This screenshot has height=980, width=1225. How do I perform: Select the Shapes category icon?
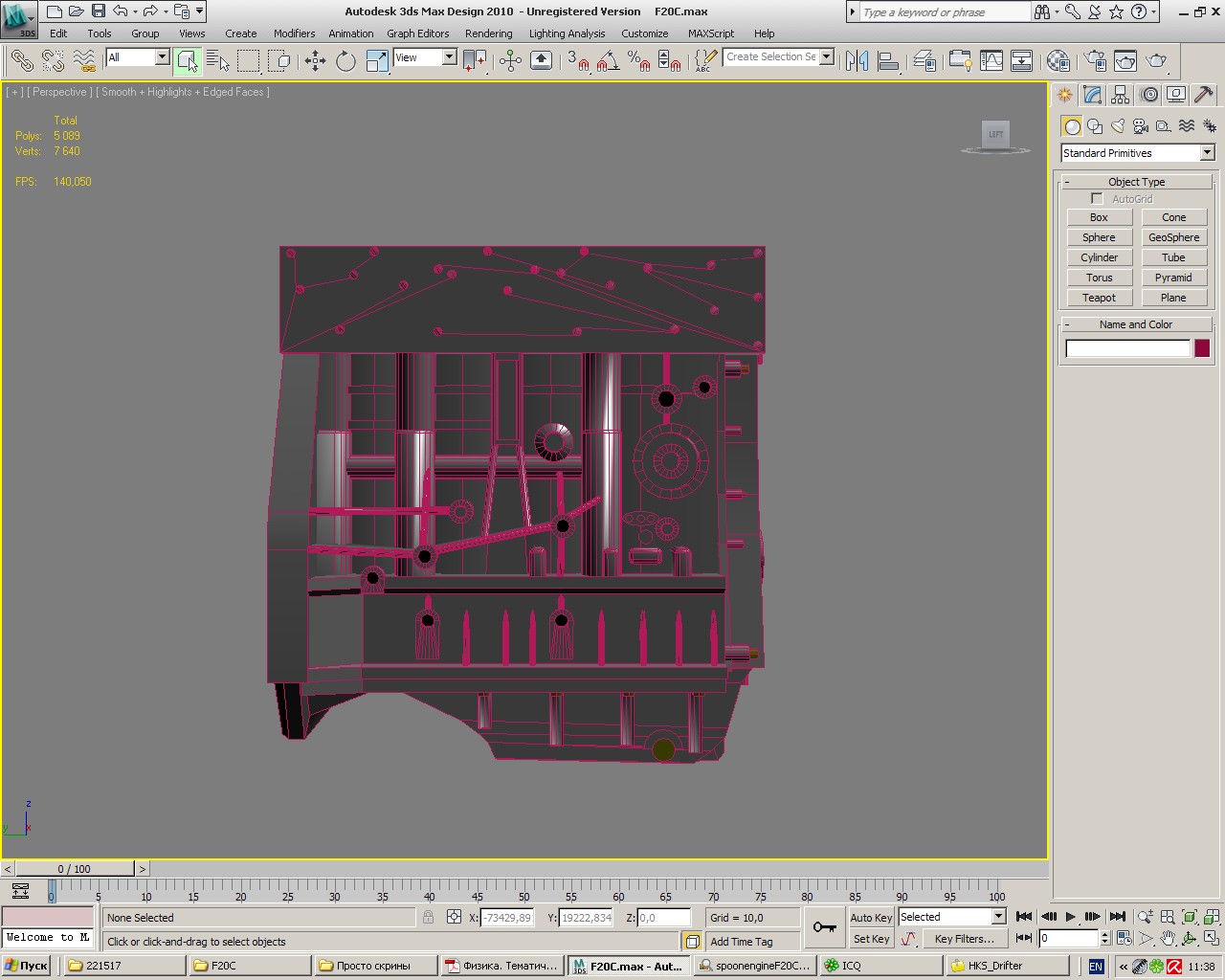click(x=1095, y=125)
